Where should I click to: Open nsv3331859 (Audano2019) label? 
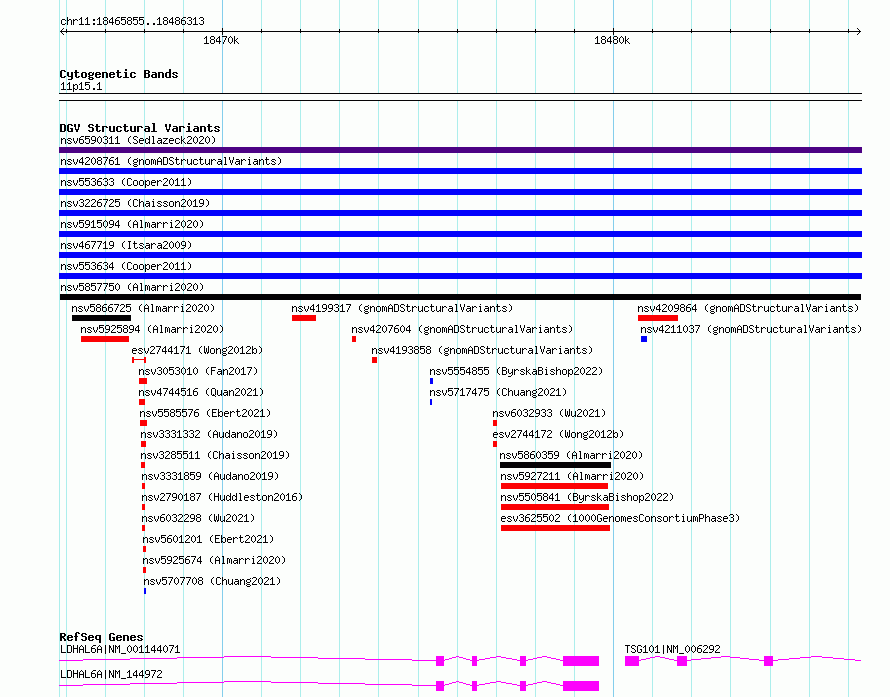(x=211, y=476)
